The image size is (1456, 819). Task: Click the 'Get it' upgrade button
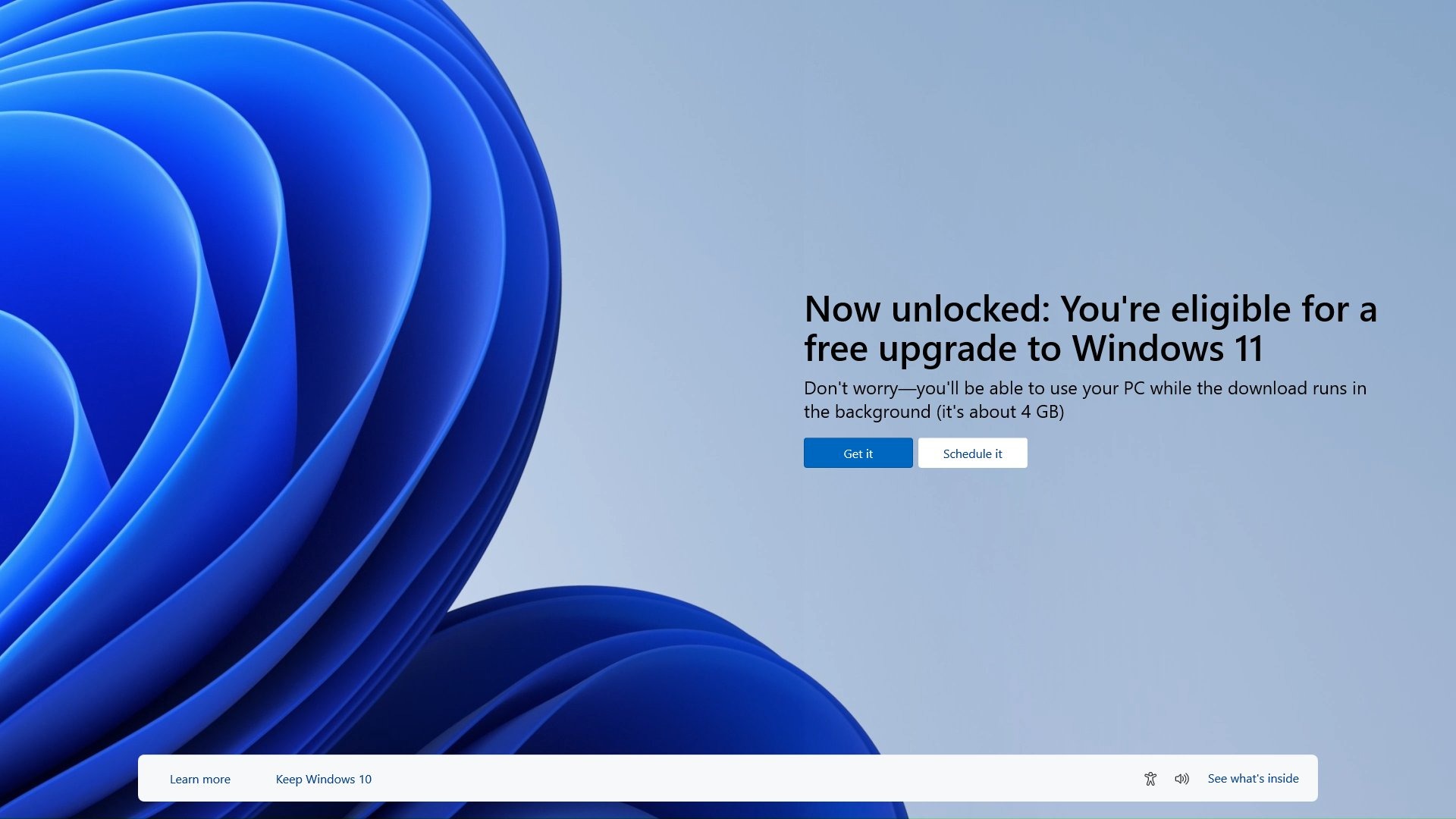coord(858,453)
